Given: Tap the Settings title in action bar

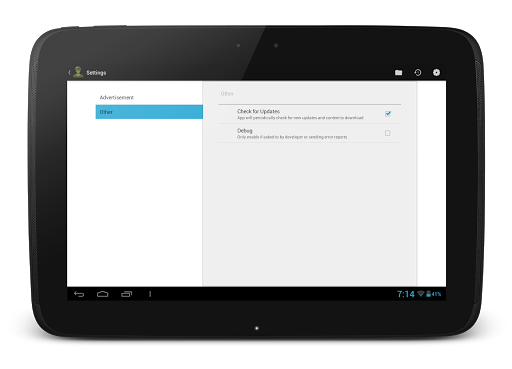Looking at the screenshot, I should coord(96,72).
